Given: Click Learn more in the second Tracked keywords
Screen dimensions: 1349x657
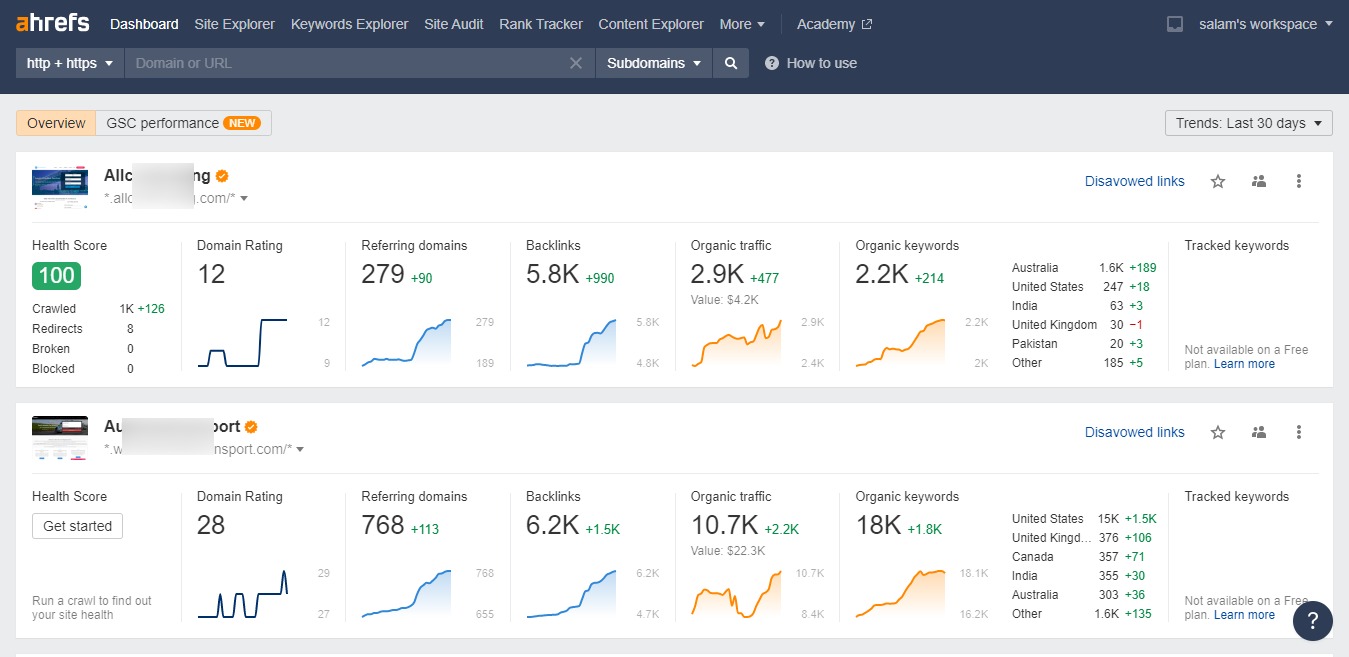Looking at the screenshot, I should [1244, 615].
